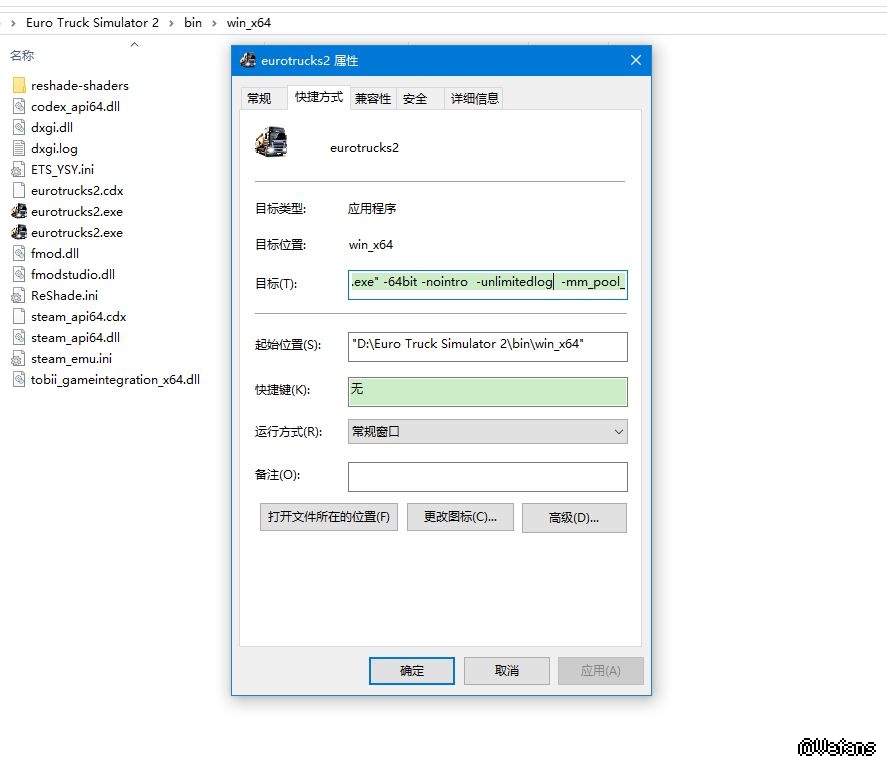887x768 pixels.
Task: Switch to the 兼容性 tab
Action: [x=373, y=98]
